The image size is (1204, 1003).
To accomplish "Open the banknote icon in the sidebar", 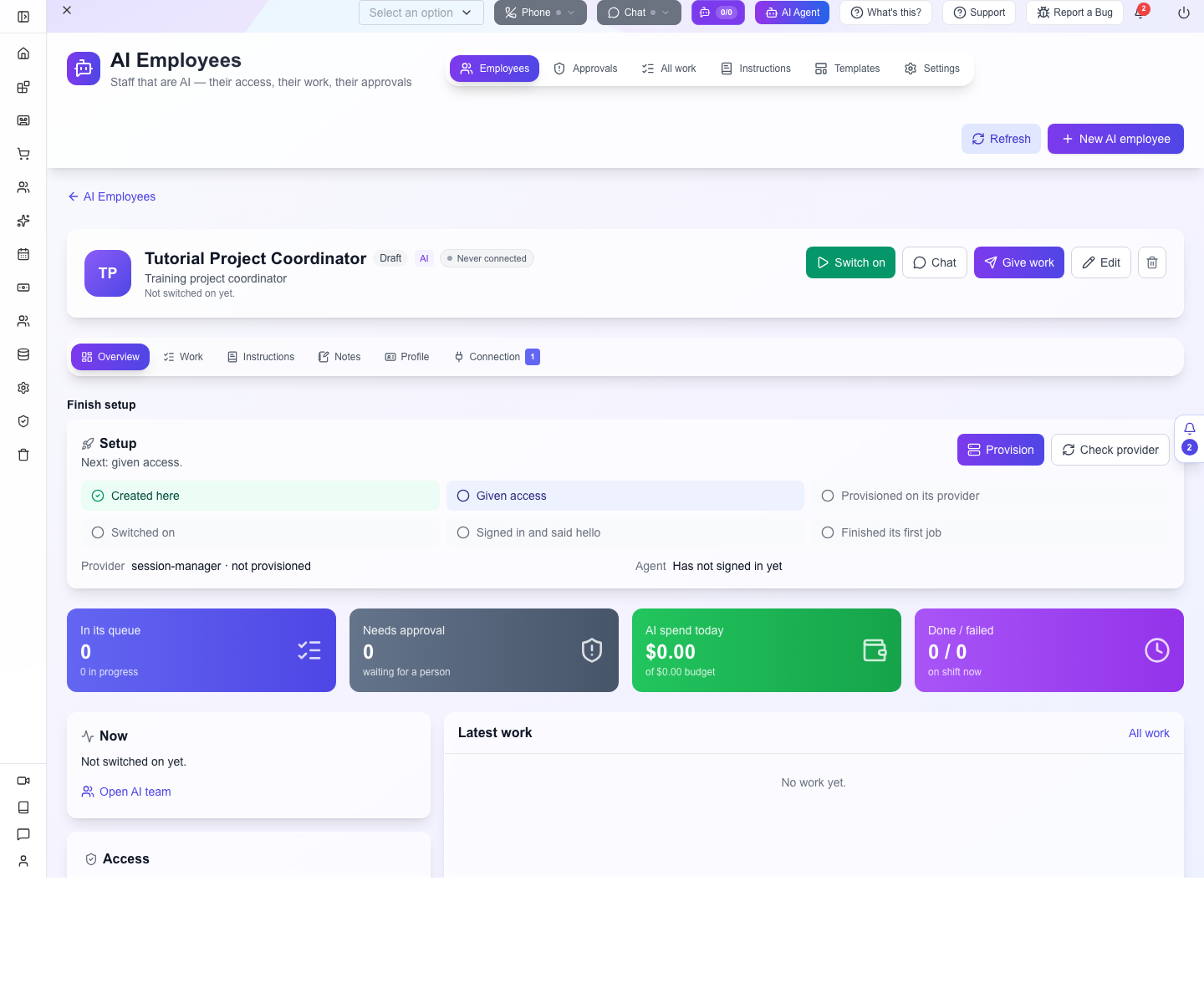I will (x=23, y=288).
